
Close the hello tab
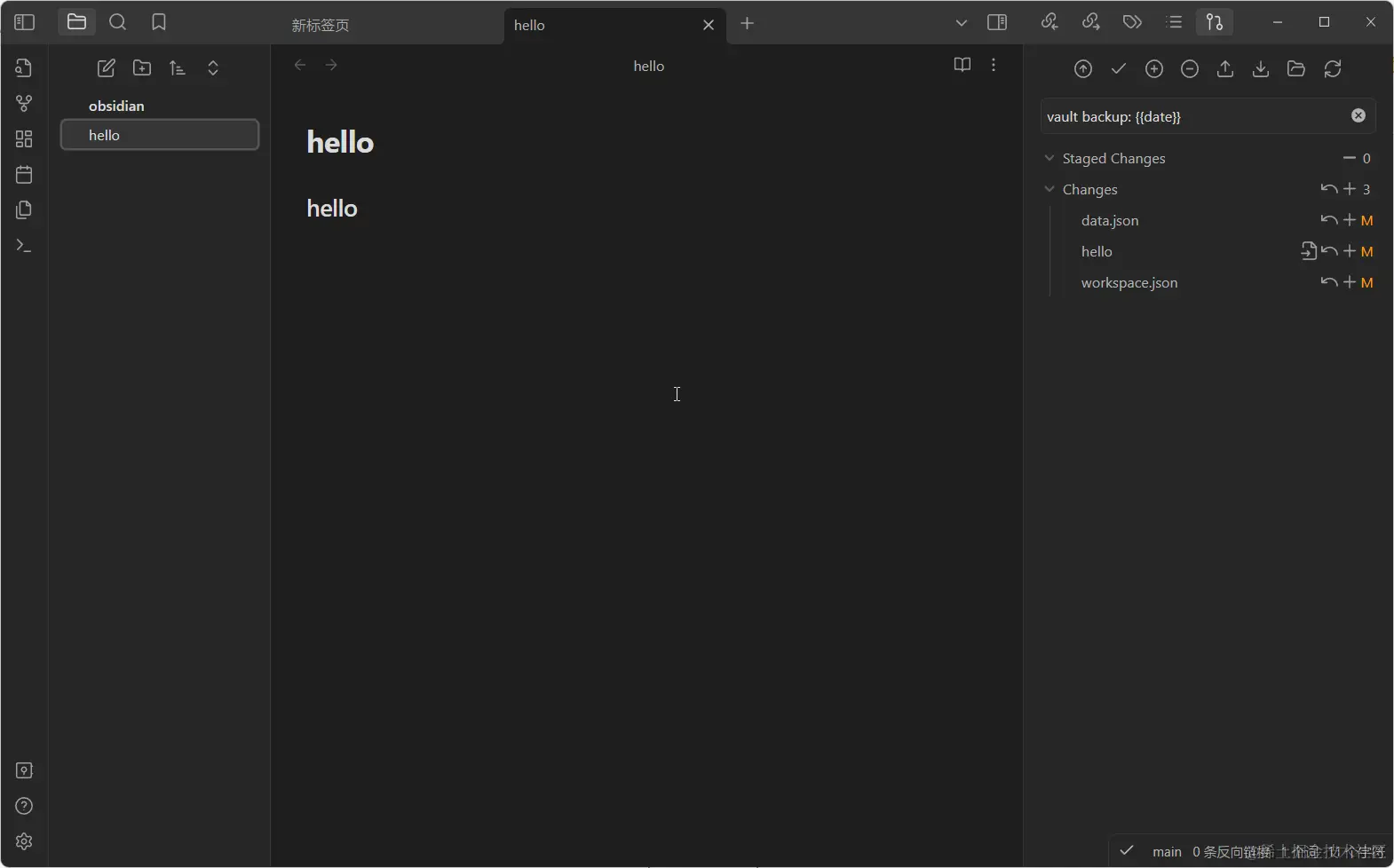point(709,25)
